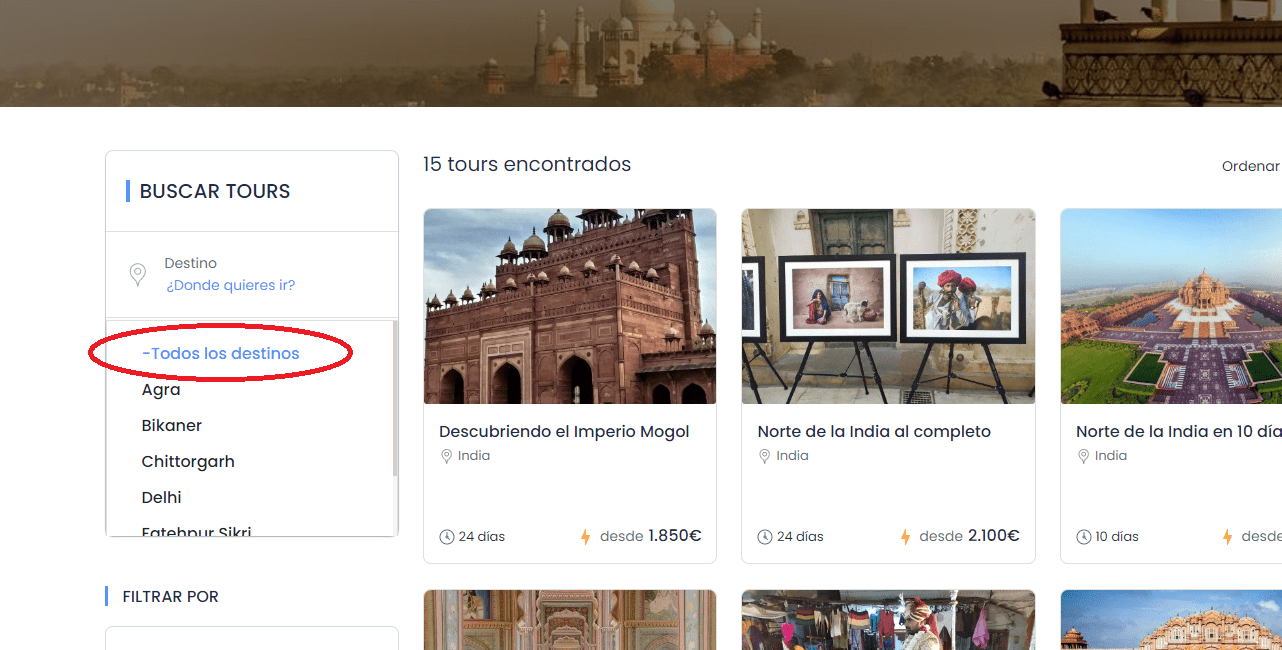Click 'desde 2.100€' price text
Viewport: 1282px width, 650px height.
(969, 536)
